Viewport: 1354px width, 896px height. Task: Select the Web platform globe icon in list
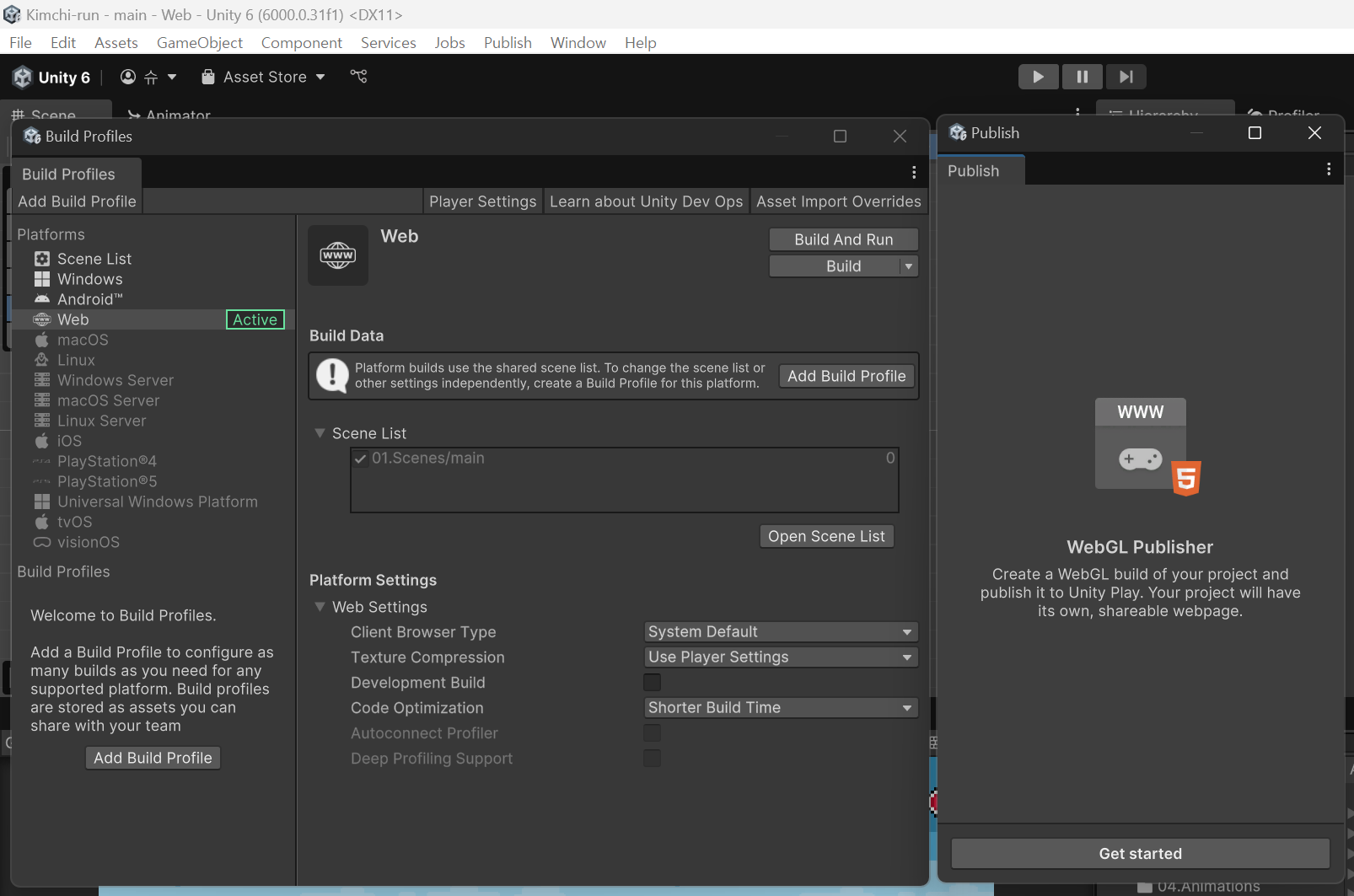(42, 319)
